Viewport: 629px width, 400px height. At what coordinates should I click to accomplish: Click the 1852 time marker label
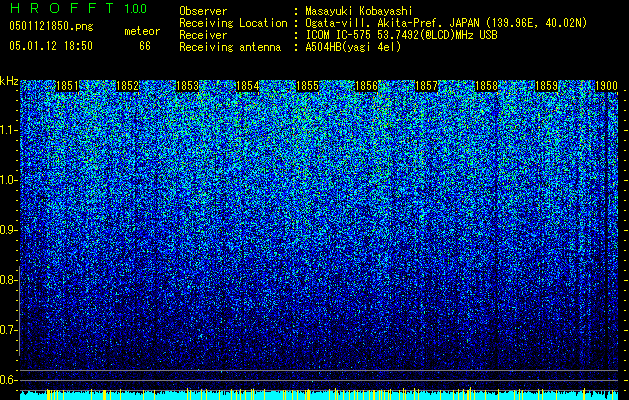(128, 86)
